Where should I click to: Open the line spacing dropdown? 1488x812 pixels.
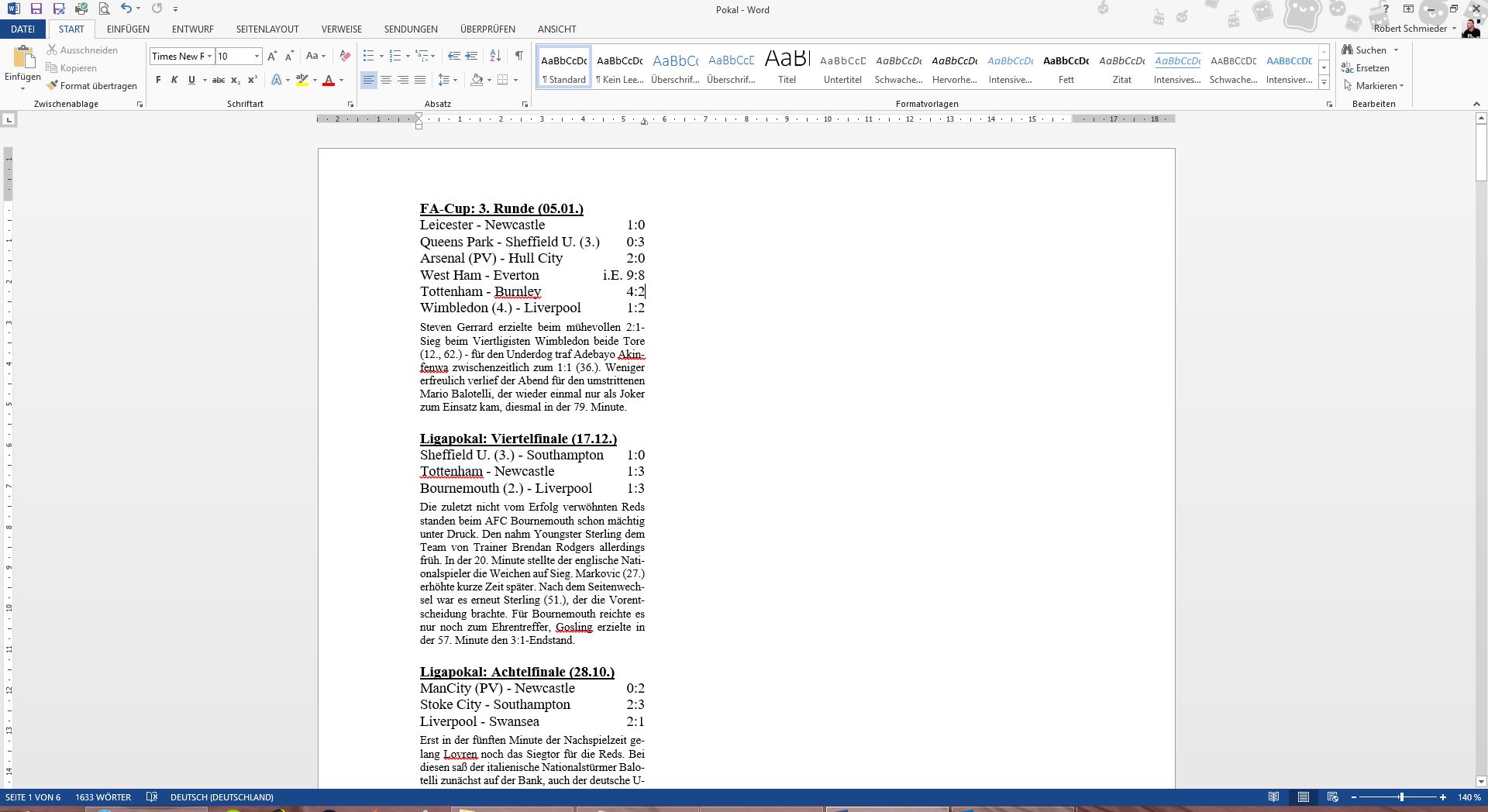[447, 80]
